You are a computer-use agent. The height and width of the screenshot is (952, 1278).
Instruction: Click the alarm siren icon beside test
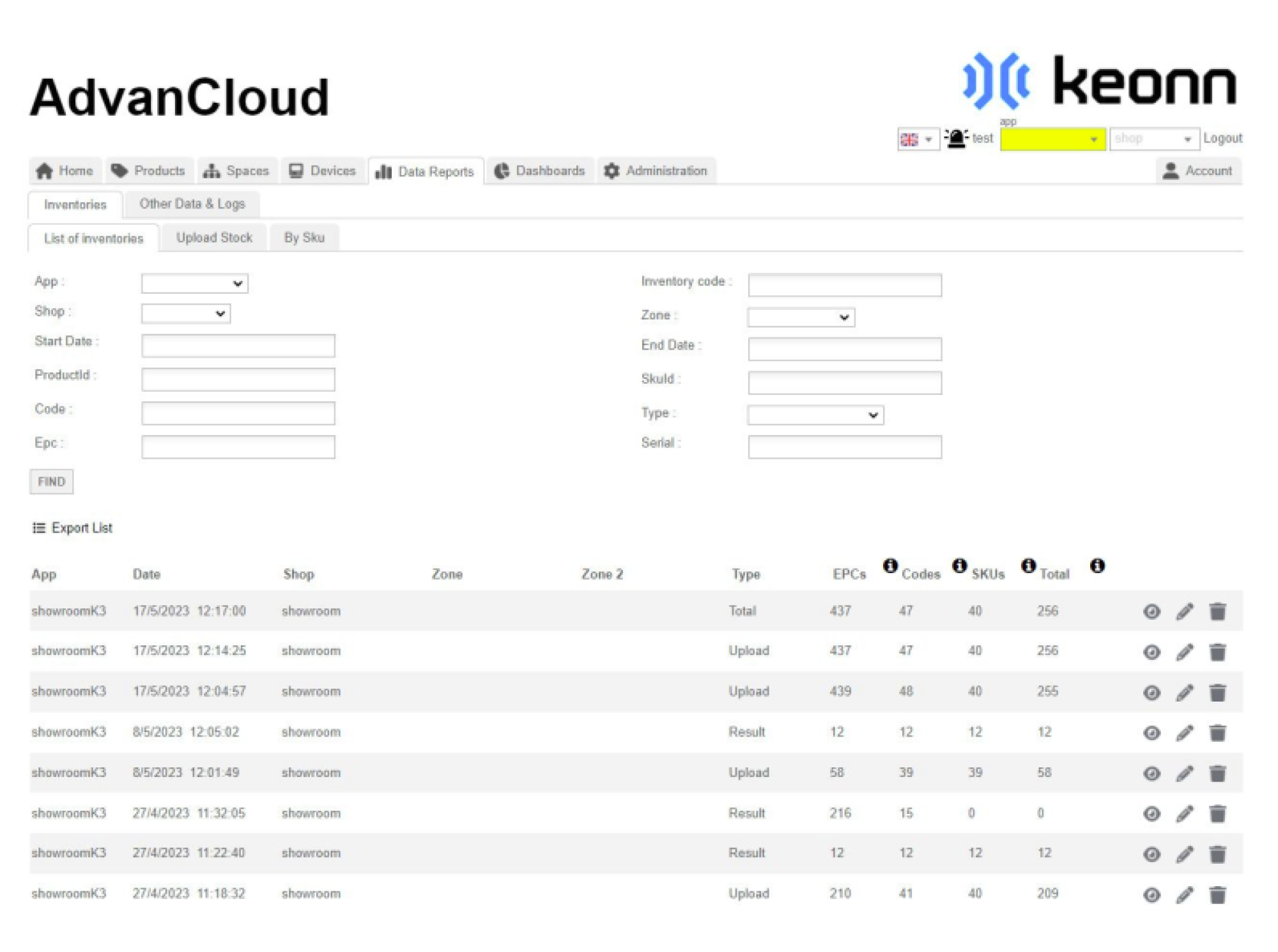click(x=956, y=138)
